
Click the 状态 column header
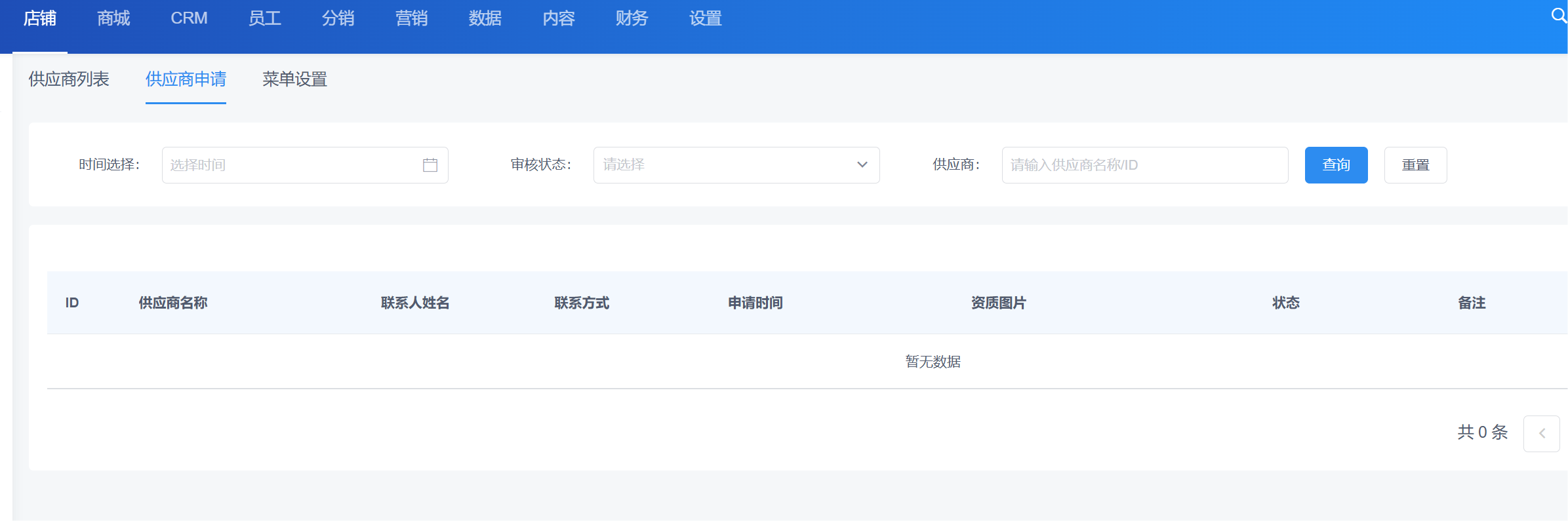pyautogui.click(x=1286, y=303)
